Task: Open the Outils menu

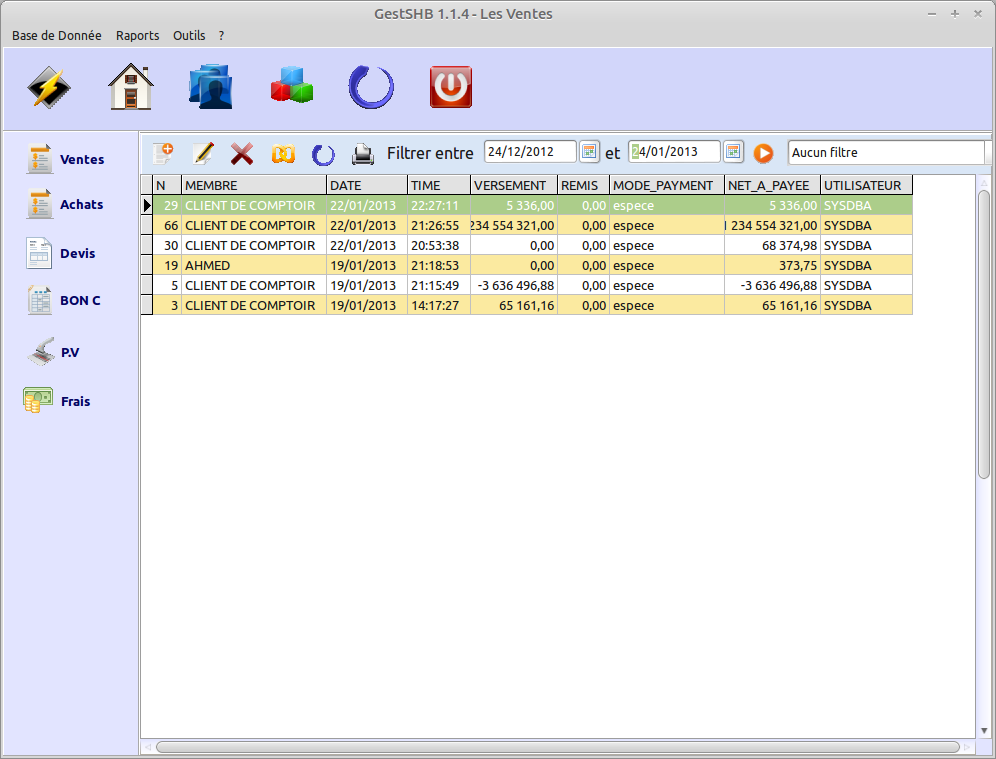Action: (189, 36)
